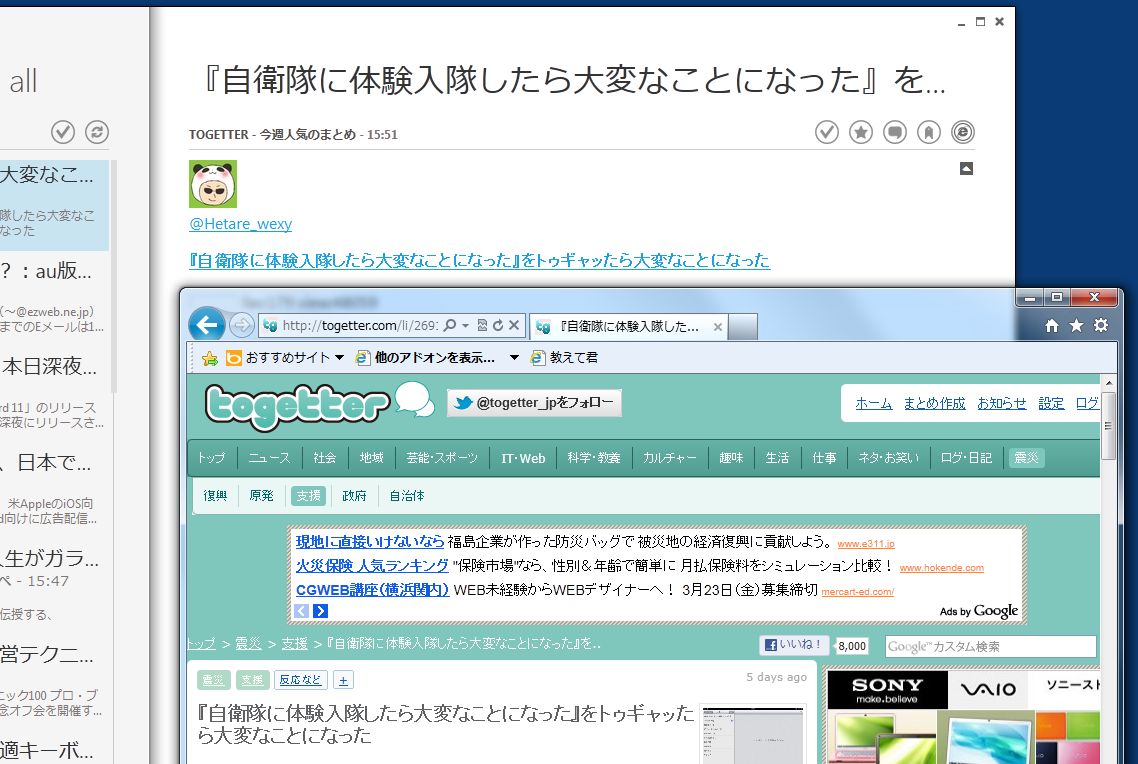The image size is (1138, 764).
Task: Click the Sony VAIO advertisement banner
Action: point(962,715)
